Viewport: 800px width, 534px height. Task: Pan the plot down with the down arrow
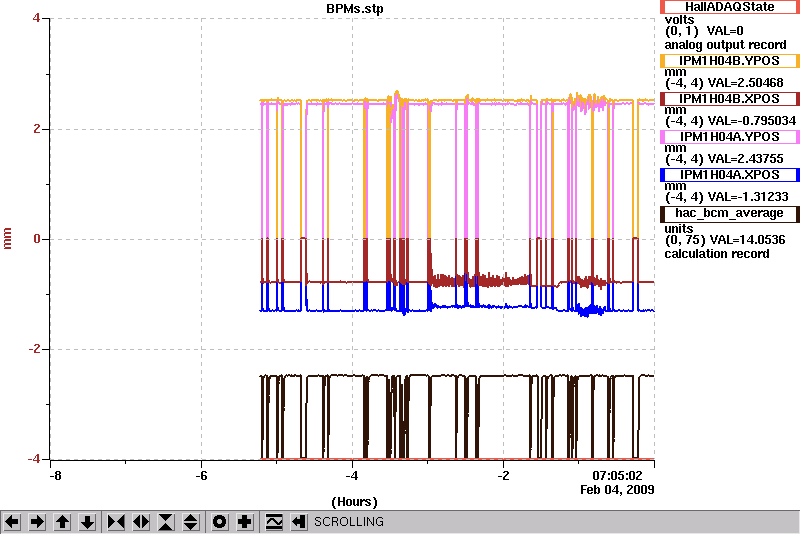88,522
